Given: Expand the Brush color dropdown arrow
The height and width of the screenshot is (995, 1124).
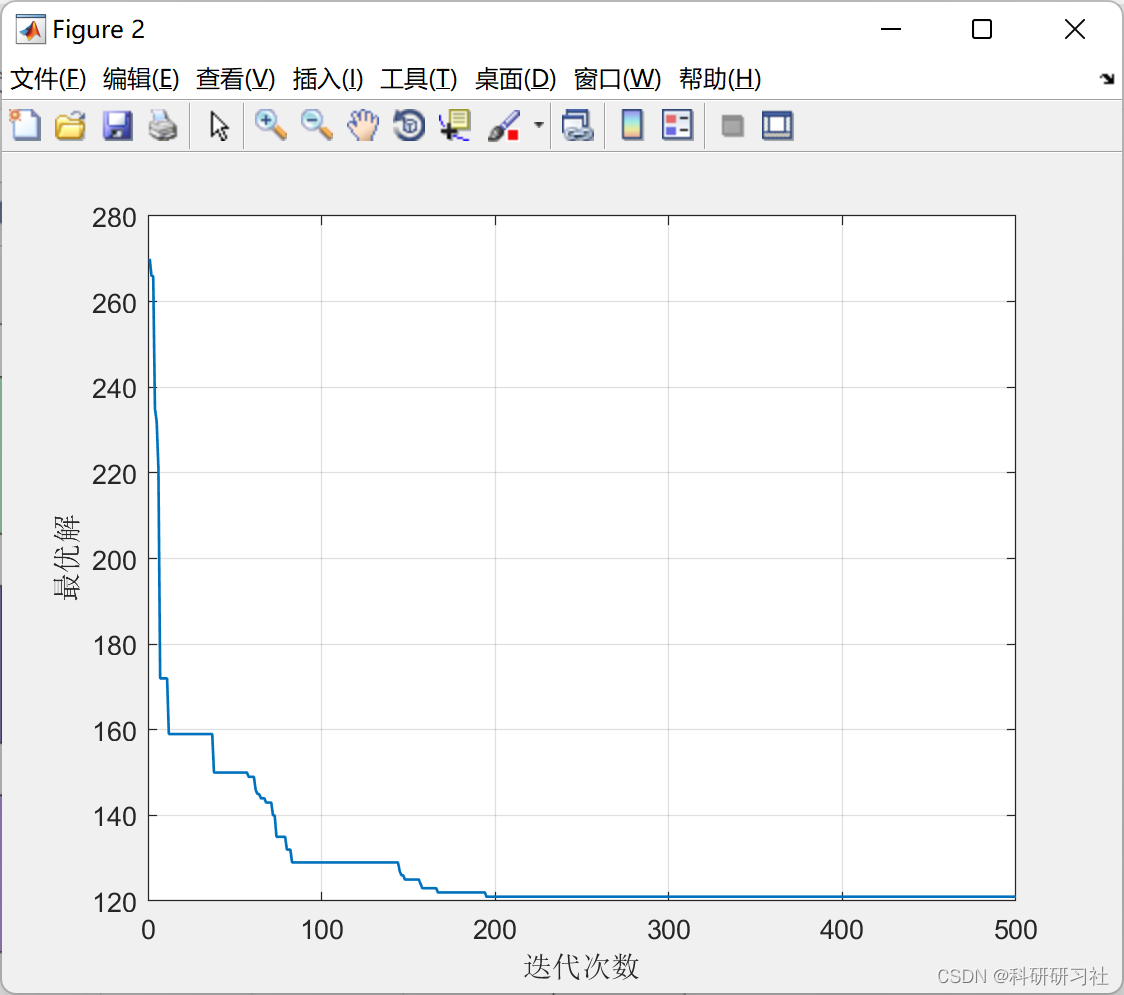Looking at the screenshot, I should coord(538,125).
